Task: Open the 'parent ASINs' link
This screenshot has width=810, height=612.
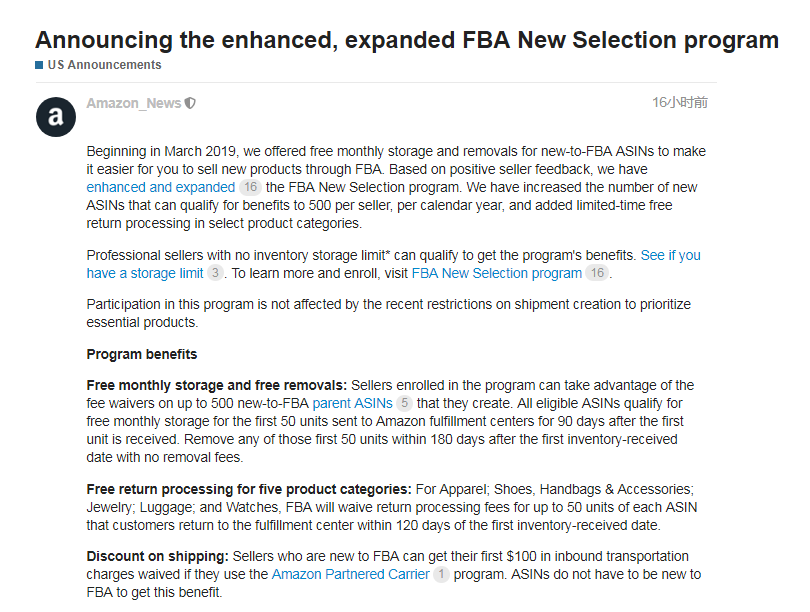Action: 352,403
